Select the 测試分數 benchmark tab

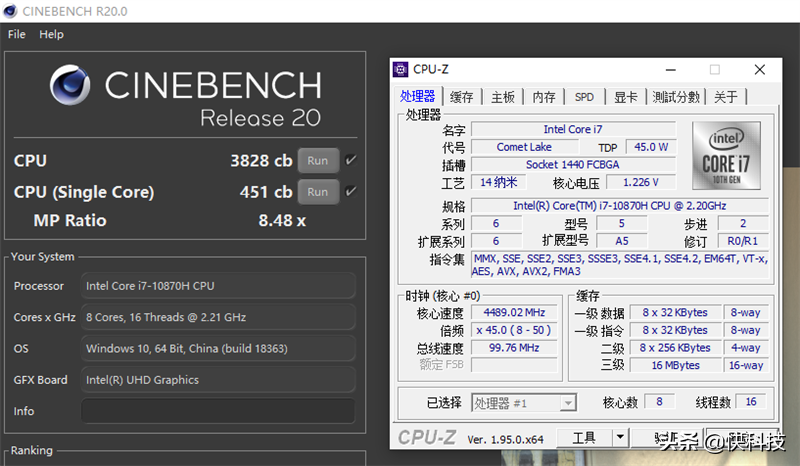(x=676, y=97)
